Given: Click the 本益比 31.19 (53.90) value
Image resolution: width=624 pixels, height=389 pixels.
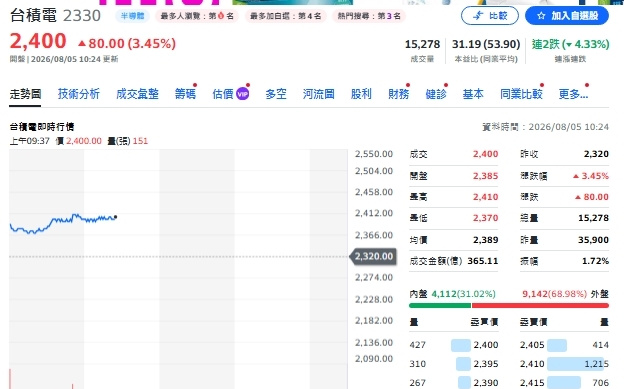Looking at the screenshot, I should tap(486, 44).
